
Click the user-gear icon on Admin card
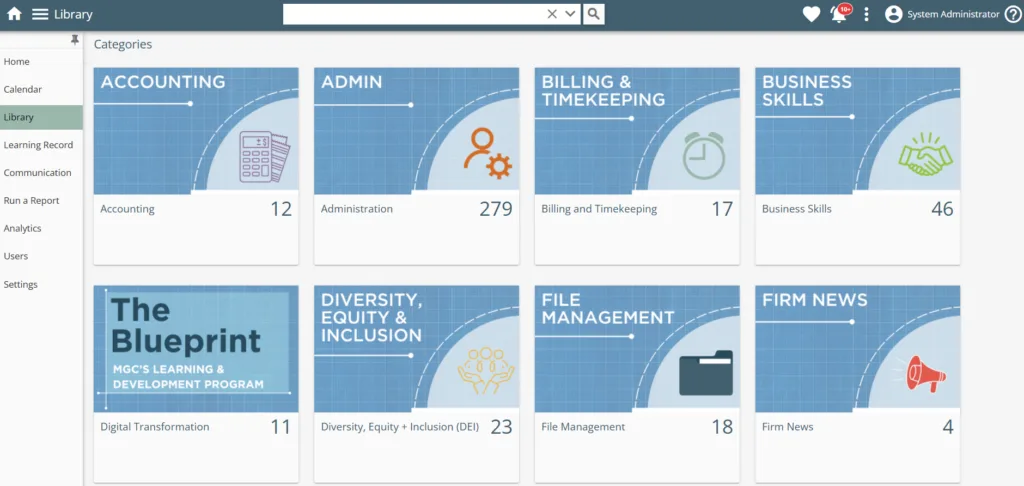coord(487,154)
